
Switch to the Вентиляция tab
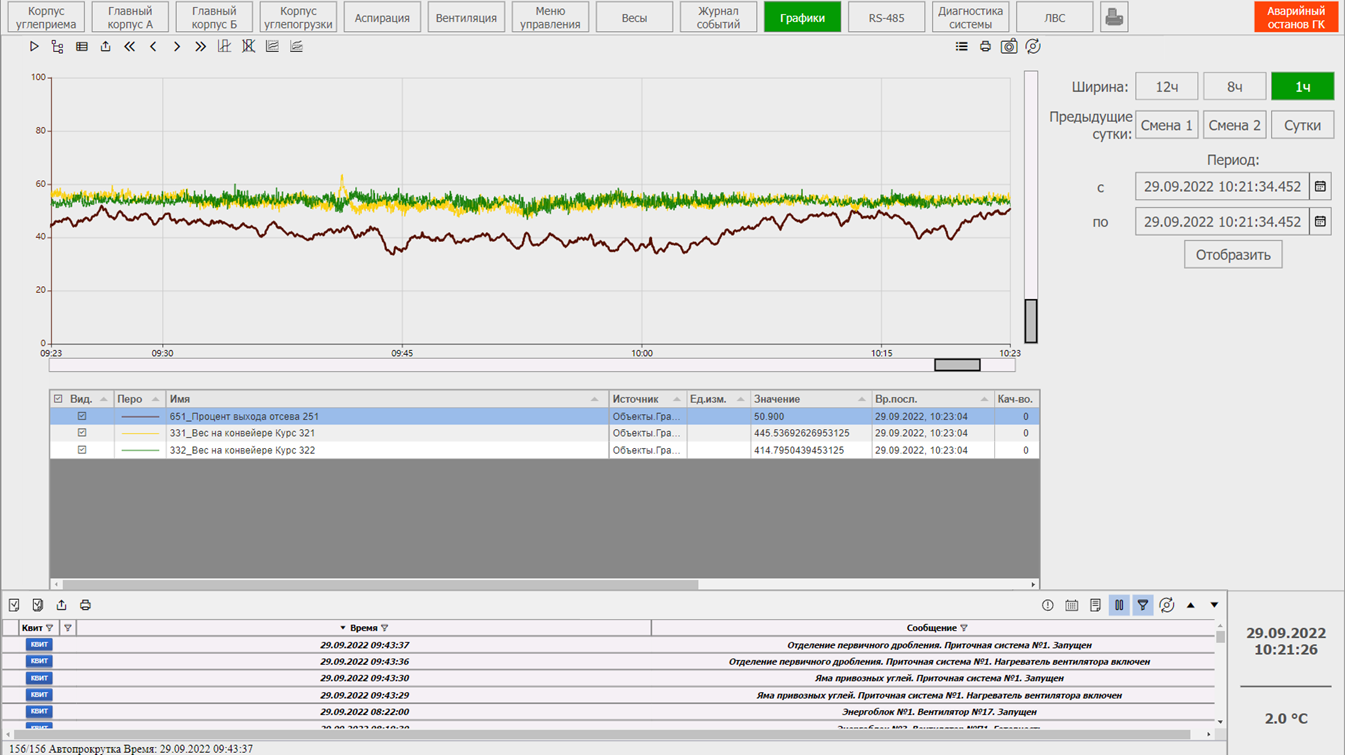tap(466, 18)
